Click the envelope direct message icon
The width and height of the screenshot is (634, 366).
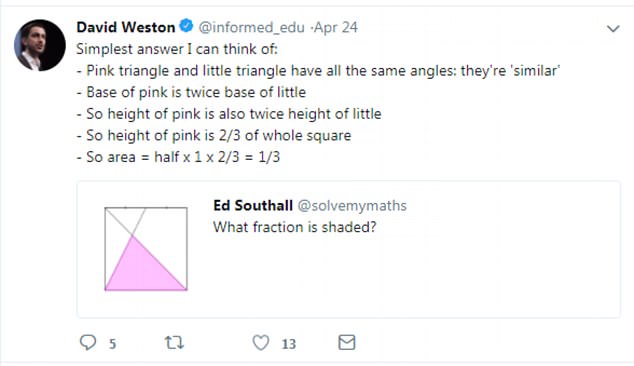[347, 343]
